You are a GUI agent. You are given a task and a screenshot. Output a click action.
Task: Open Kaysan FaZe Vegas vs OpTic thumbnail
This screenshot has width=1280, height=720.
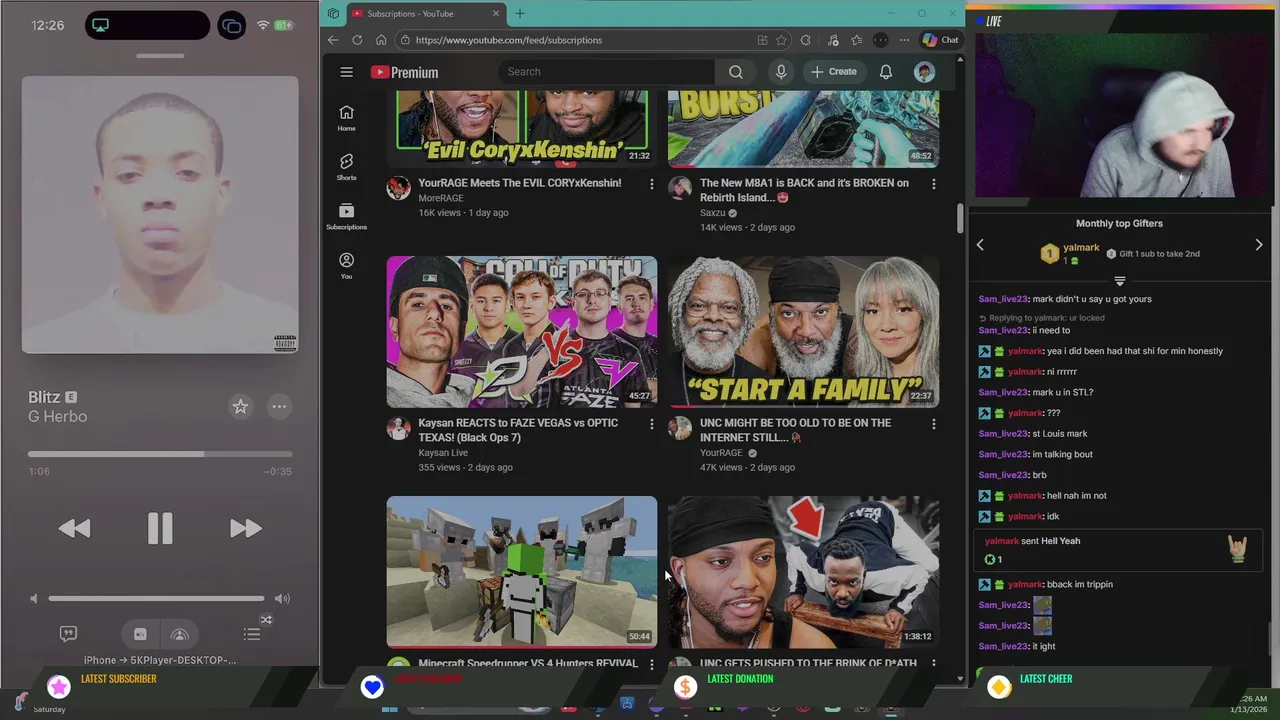click(x=522, y=331)
